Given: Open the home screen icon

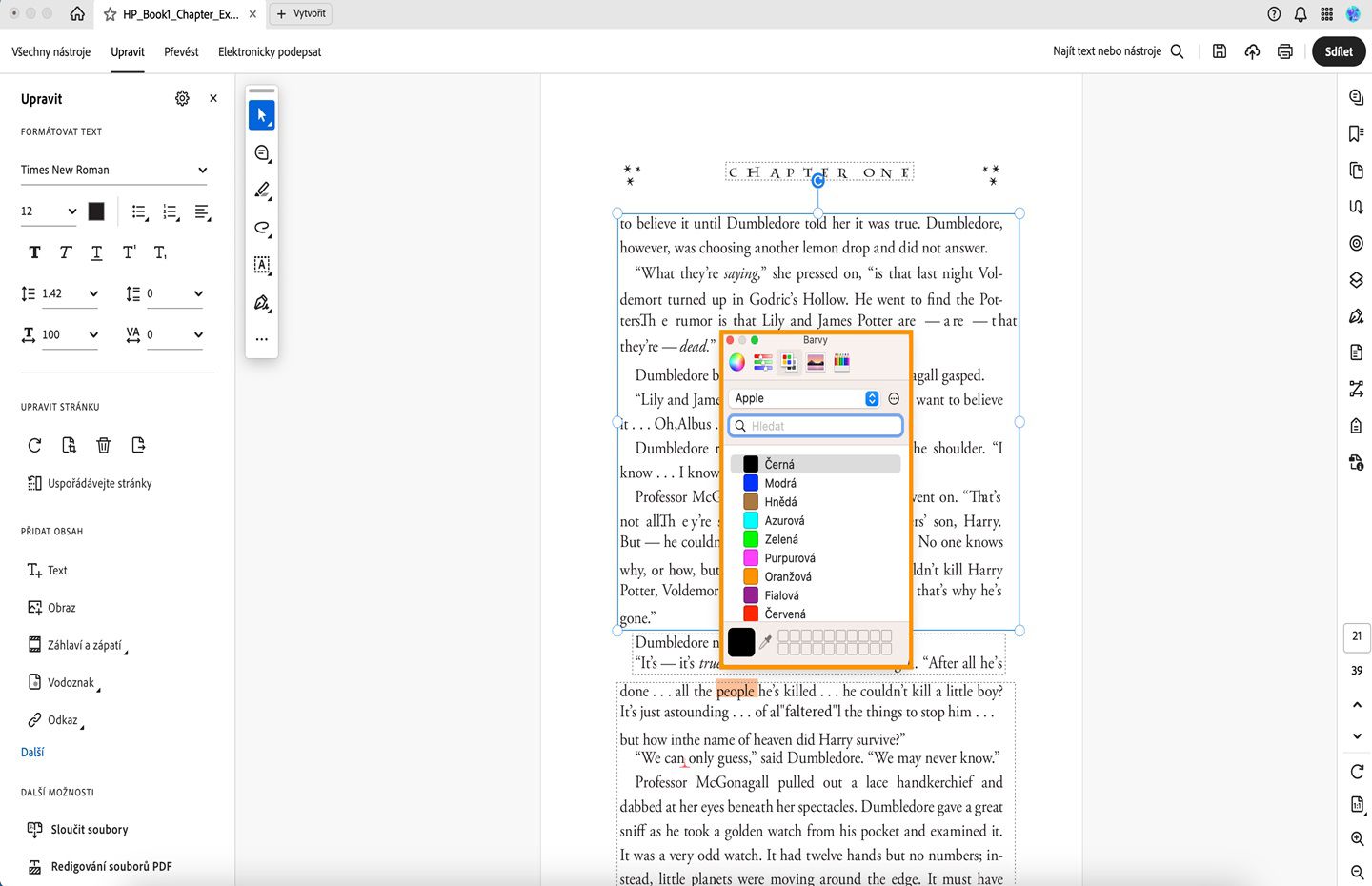Looking at the screenshot, I should tap(77, 13).
